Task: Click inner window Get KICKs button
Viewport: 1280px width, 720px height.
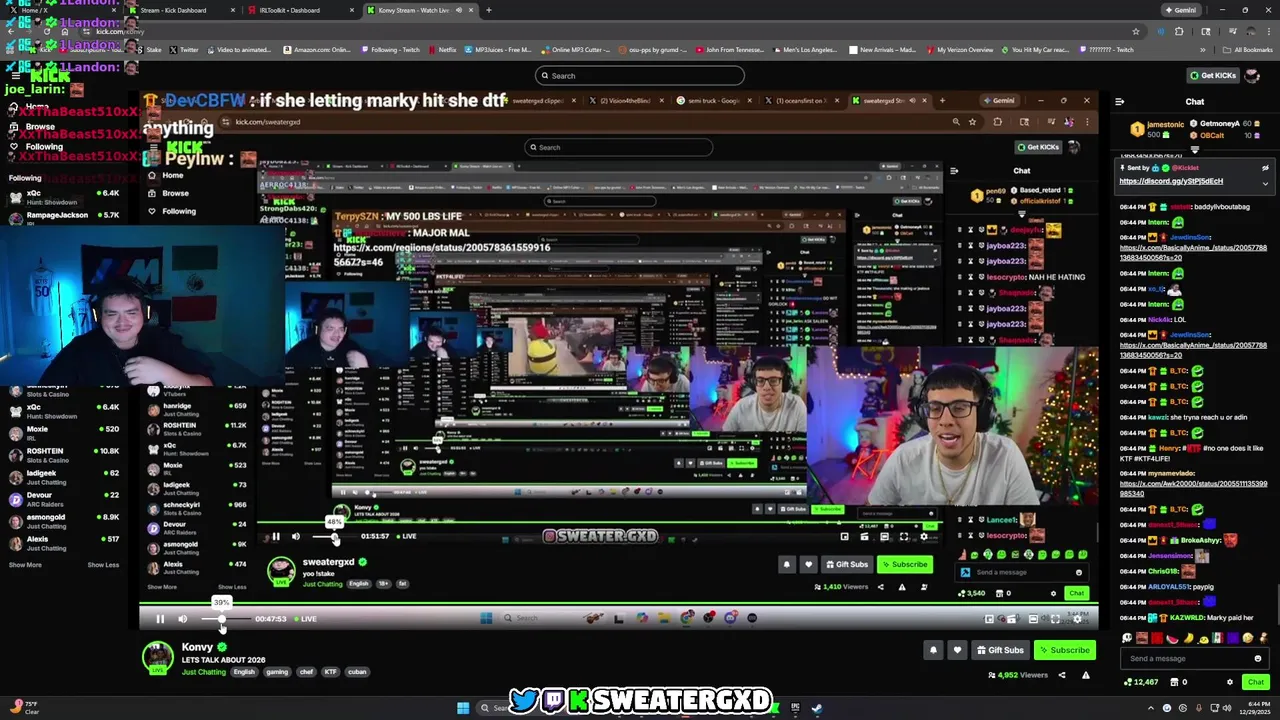Action: 1038,148
